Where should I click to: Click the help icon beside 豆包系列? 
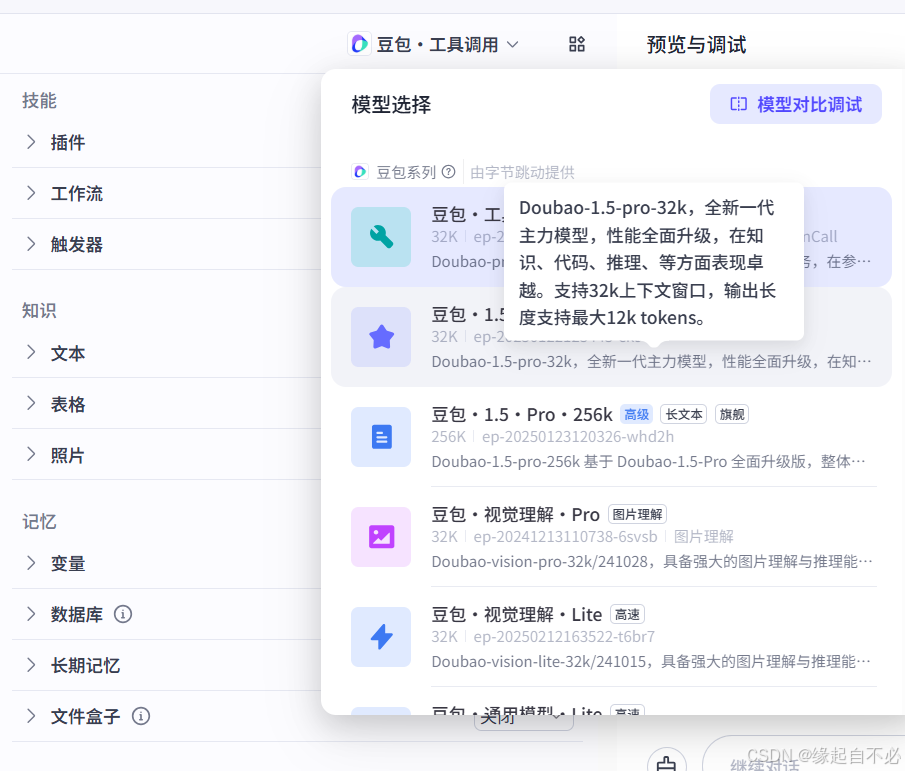[x=448, y=172]
